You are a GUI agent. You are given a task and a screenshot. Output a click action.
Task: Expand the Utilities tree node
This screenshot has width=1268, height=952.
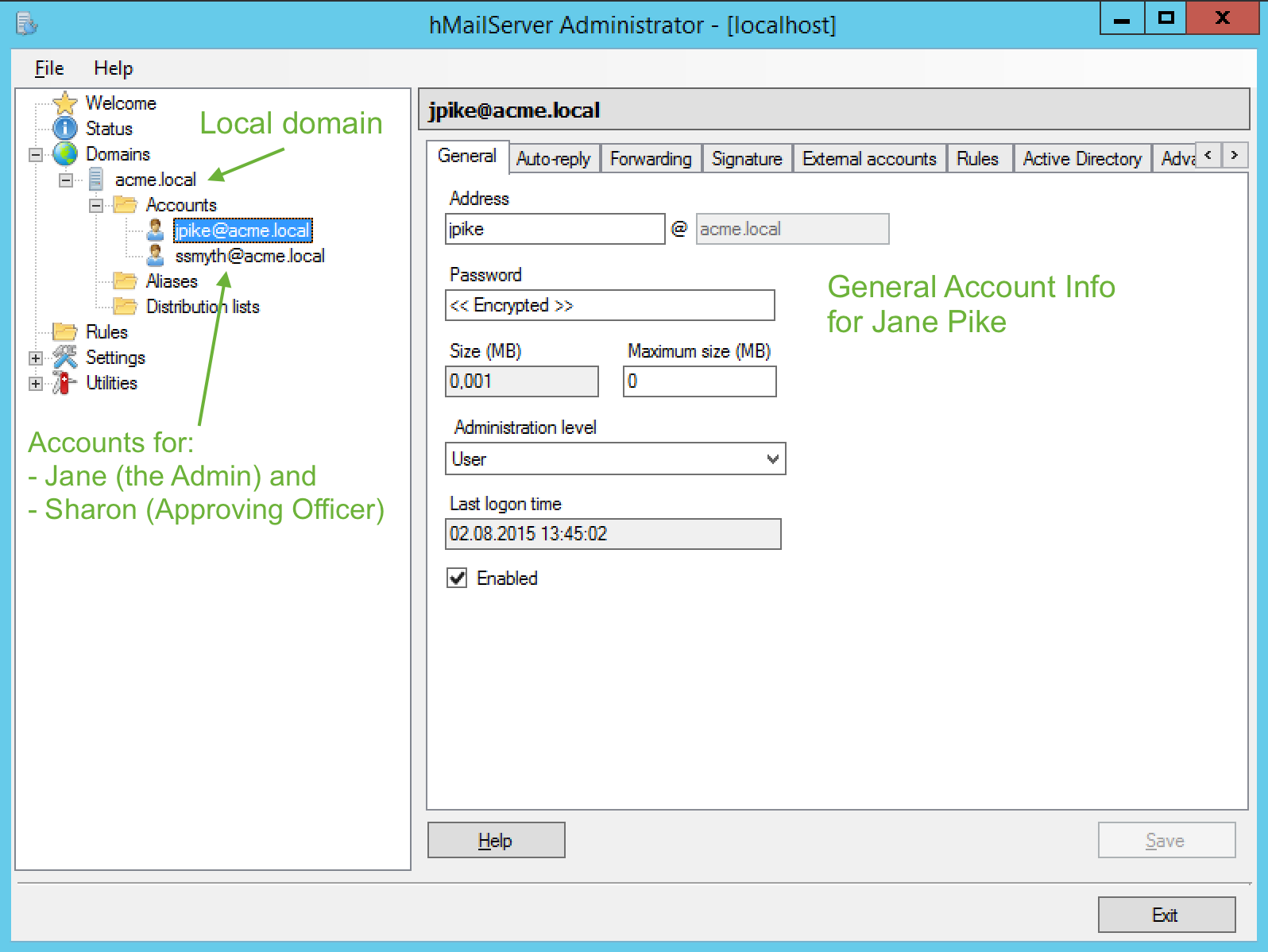point(36,384)
